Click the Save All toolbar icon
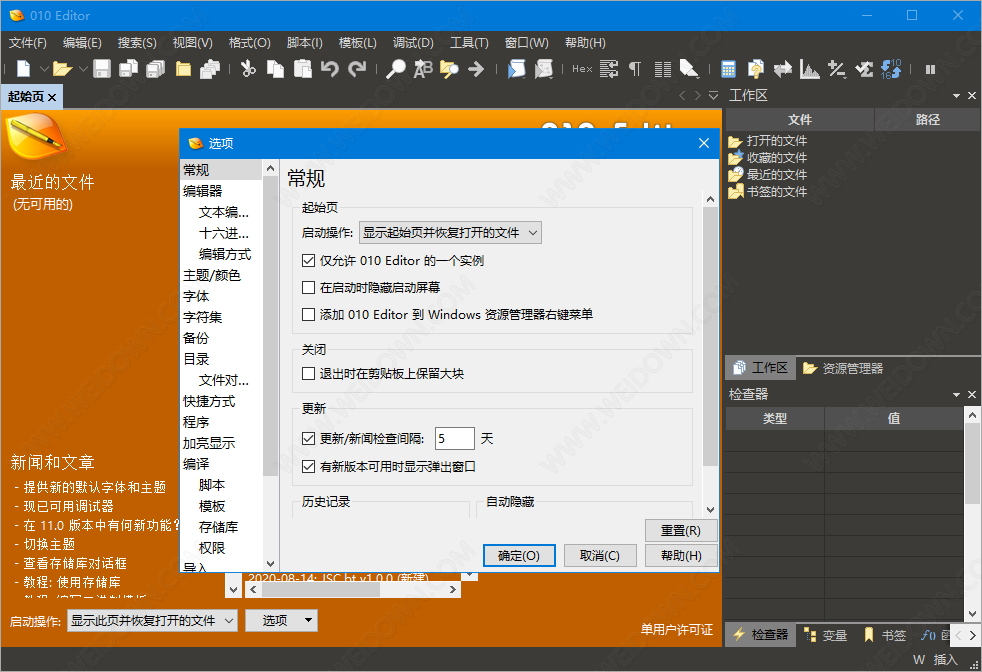982x672 pixels. [x=155, y=68]
